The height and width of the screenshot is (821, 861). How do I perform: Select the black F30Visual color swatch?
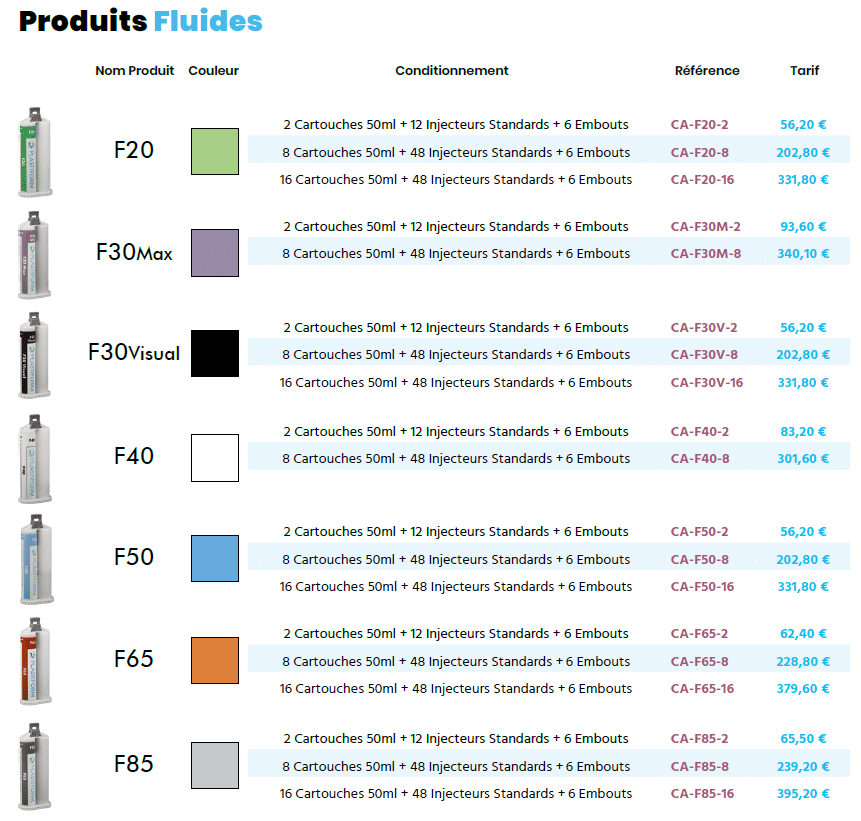(x=215, y=353)
